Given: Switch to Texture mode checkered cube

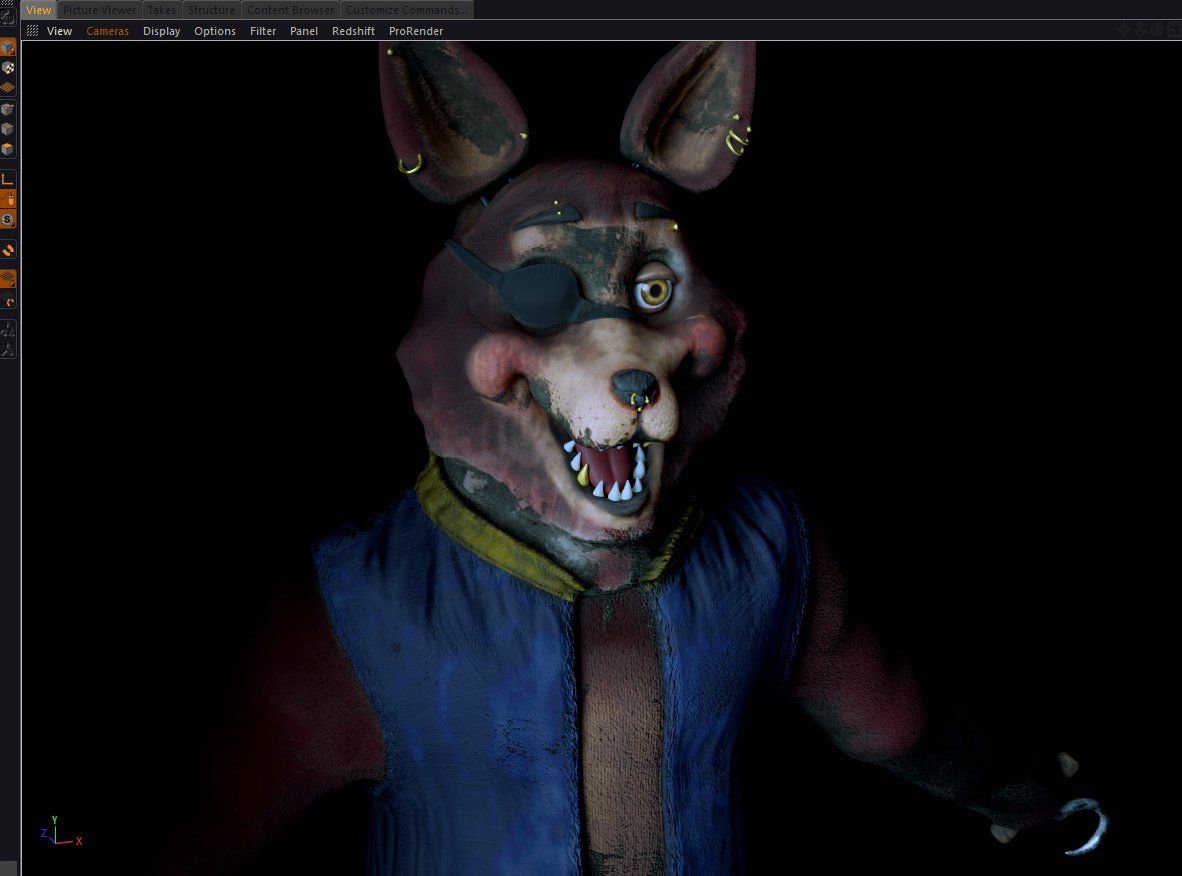Looking at the screenshot, I should (8, 68).
